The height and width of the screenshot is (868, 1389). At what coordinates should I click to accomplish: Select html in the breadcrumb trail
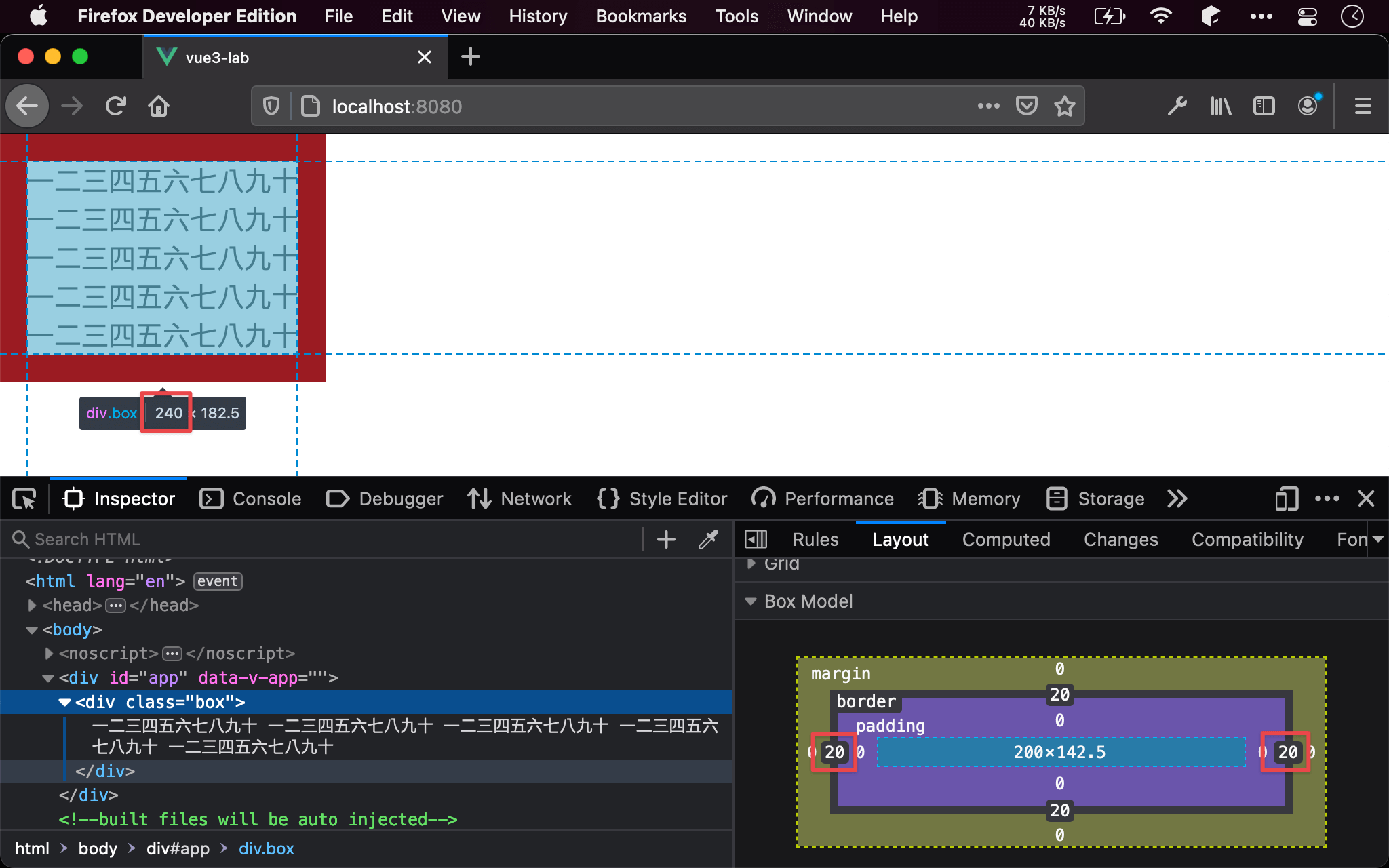pyautogui.click(x=32, y=848)
